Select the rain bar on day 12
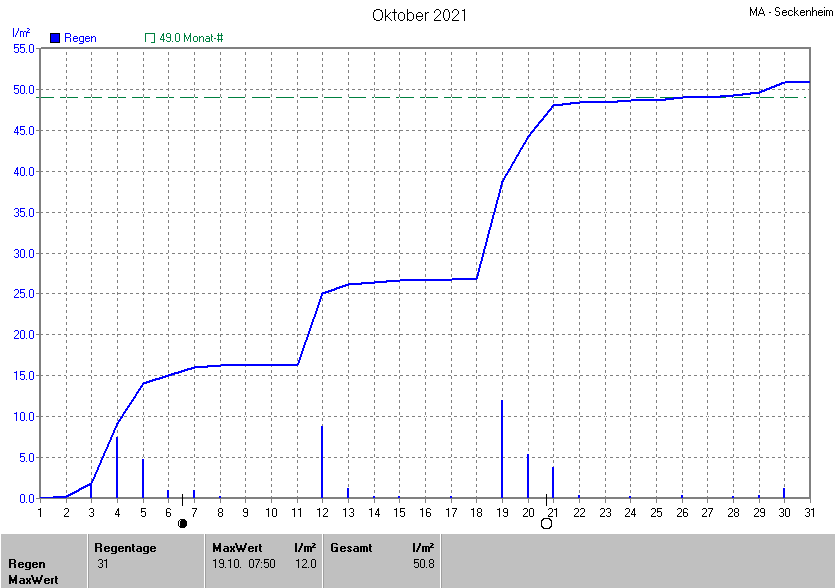Viewport: 835px width, 588px height. pyautogui.click(x=322, y=462)
